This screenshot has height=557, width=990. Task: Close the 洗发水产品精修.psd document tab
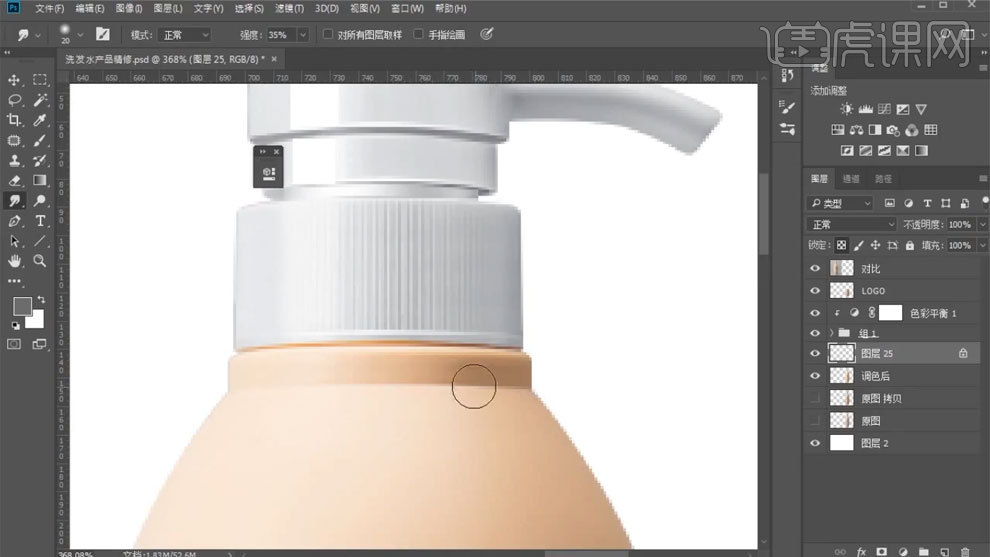274,59
